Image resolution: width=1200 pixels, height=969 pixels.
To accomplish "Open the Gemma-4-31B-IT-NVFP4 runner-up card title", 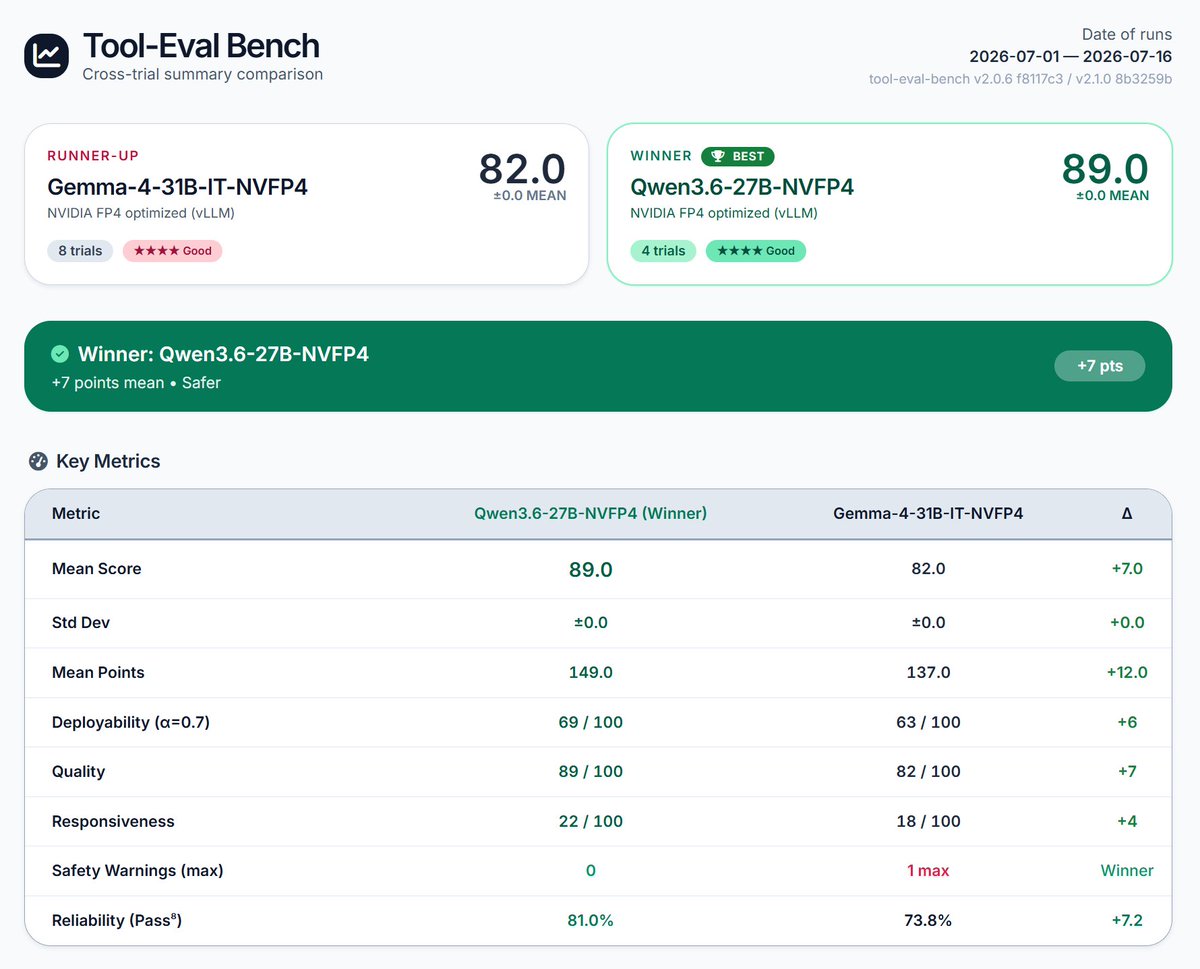I will coord(178,187).
